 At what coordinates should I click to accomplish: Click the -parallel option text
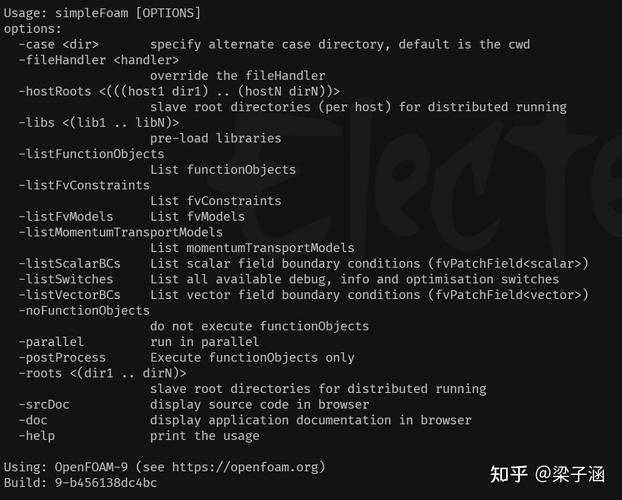pyautogui.click(x=51, y=341)
